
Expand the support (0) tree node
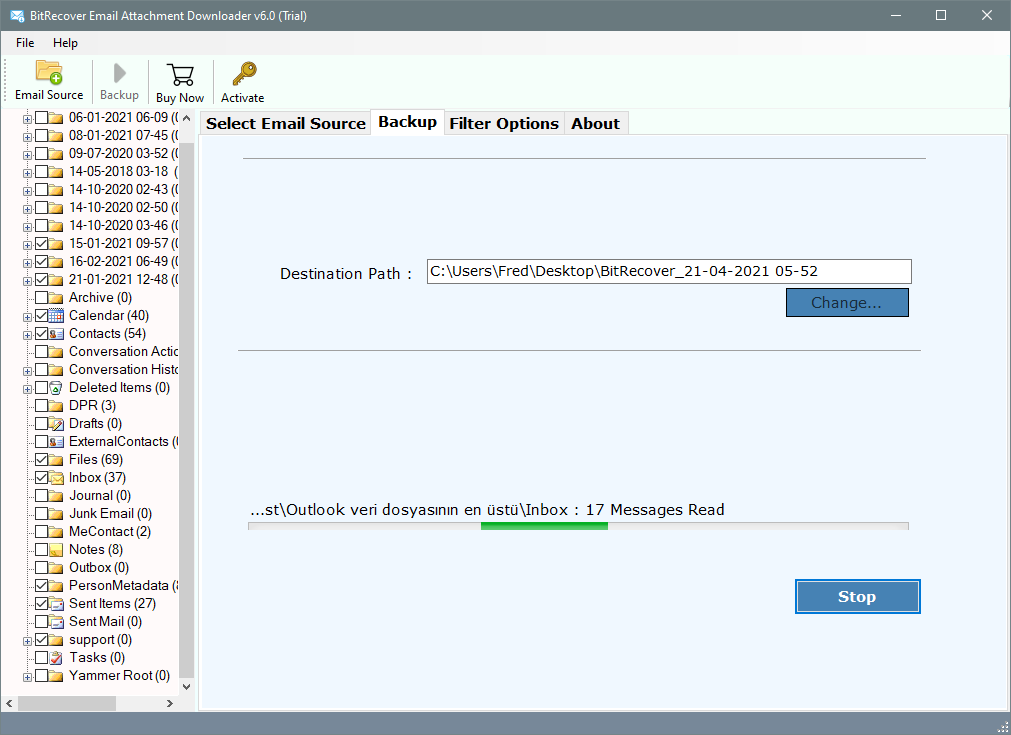pyautogui.click(x=27, y=642)
